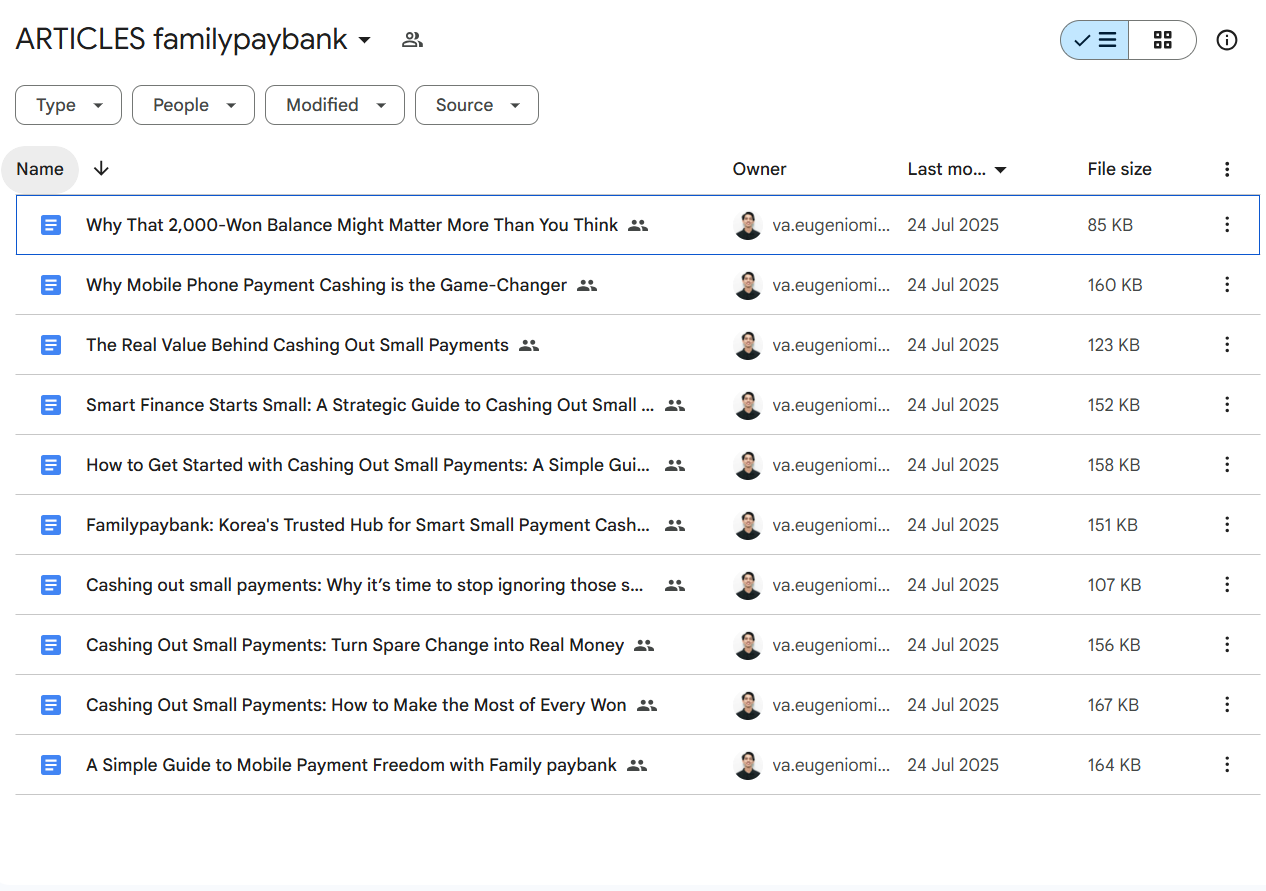The width and height of the screenshot is (1266, 891).
Task: Open more actions for 'A Simple Guide to Mobile'
Action: point(1227,765)
